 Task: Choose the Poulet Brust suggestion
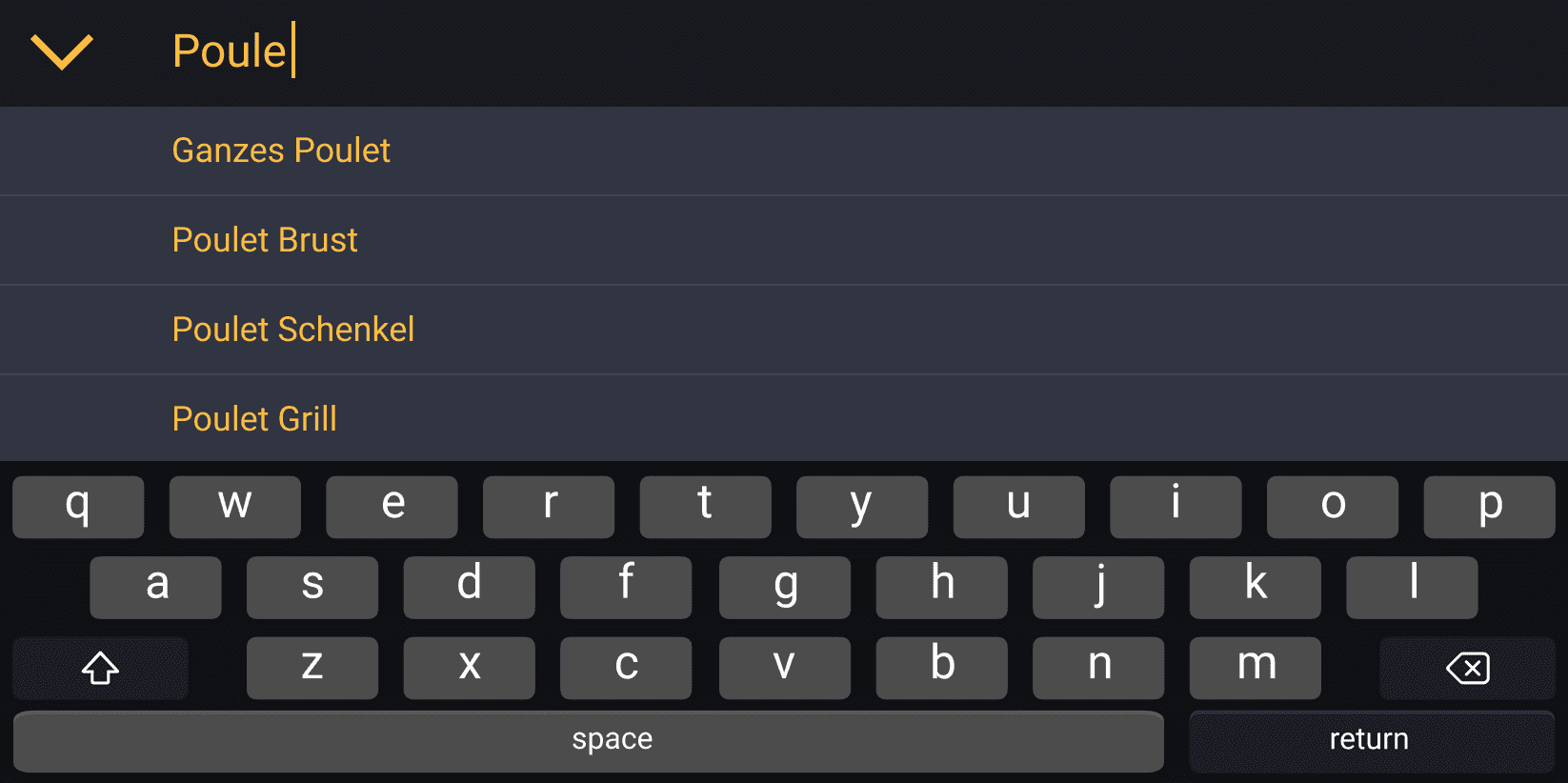(x=265, y=240)
